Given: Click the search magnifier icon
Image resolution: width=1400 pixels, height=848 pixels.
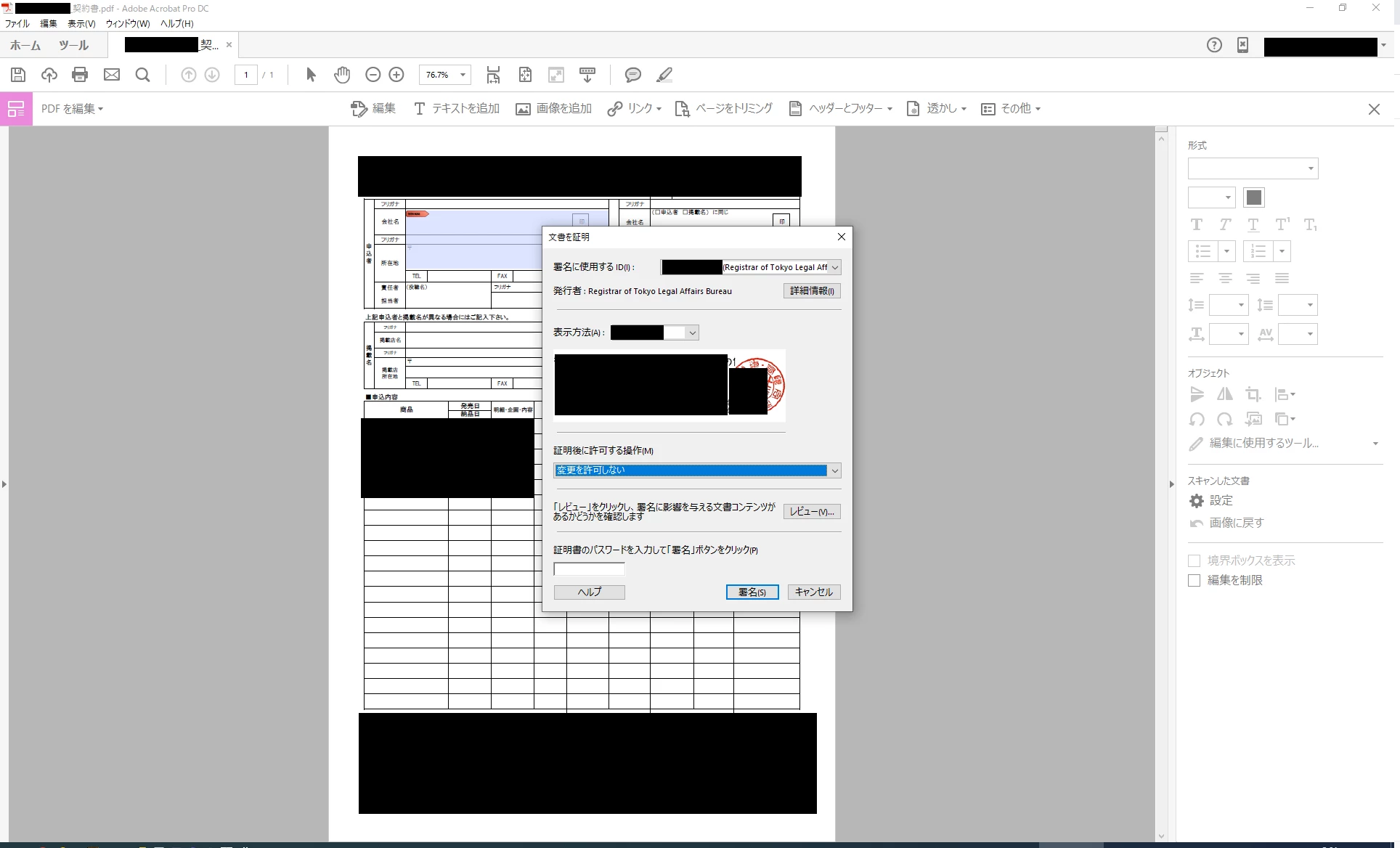Looking at the screenshot, I should click(x=142, y=75).
